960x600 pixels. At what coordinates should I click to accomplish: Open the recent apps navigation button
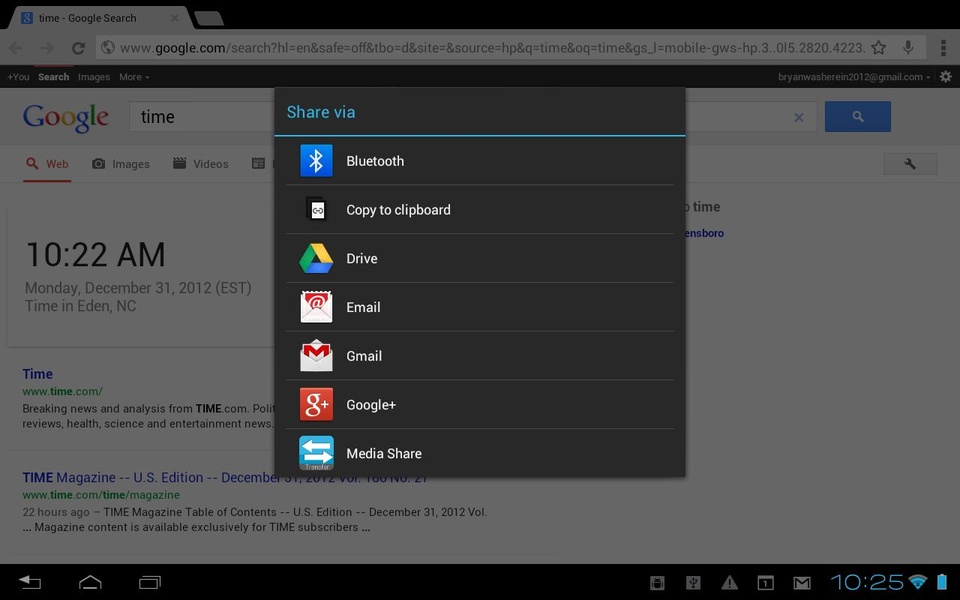149,582
